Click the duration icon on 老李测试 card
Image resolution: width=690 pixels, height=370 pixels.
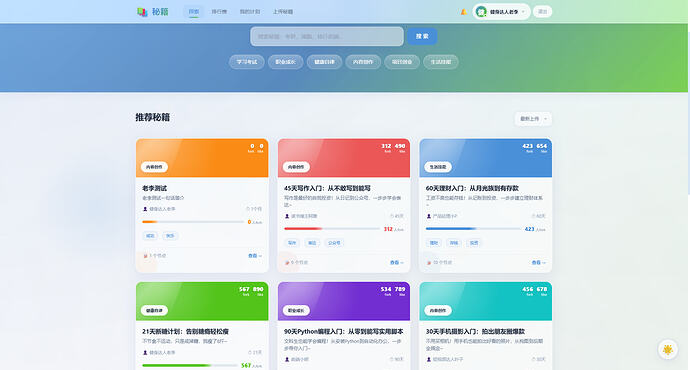pyautogui.click(x=247, y=209)
